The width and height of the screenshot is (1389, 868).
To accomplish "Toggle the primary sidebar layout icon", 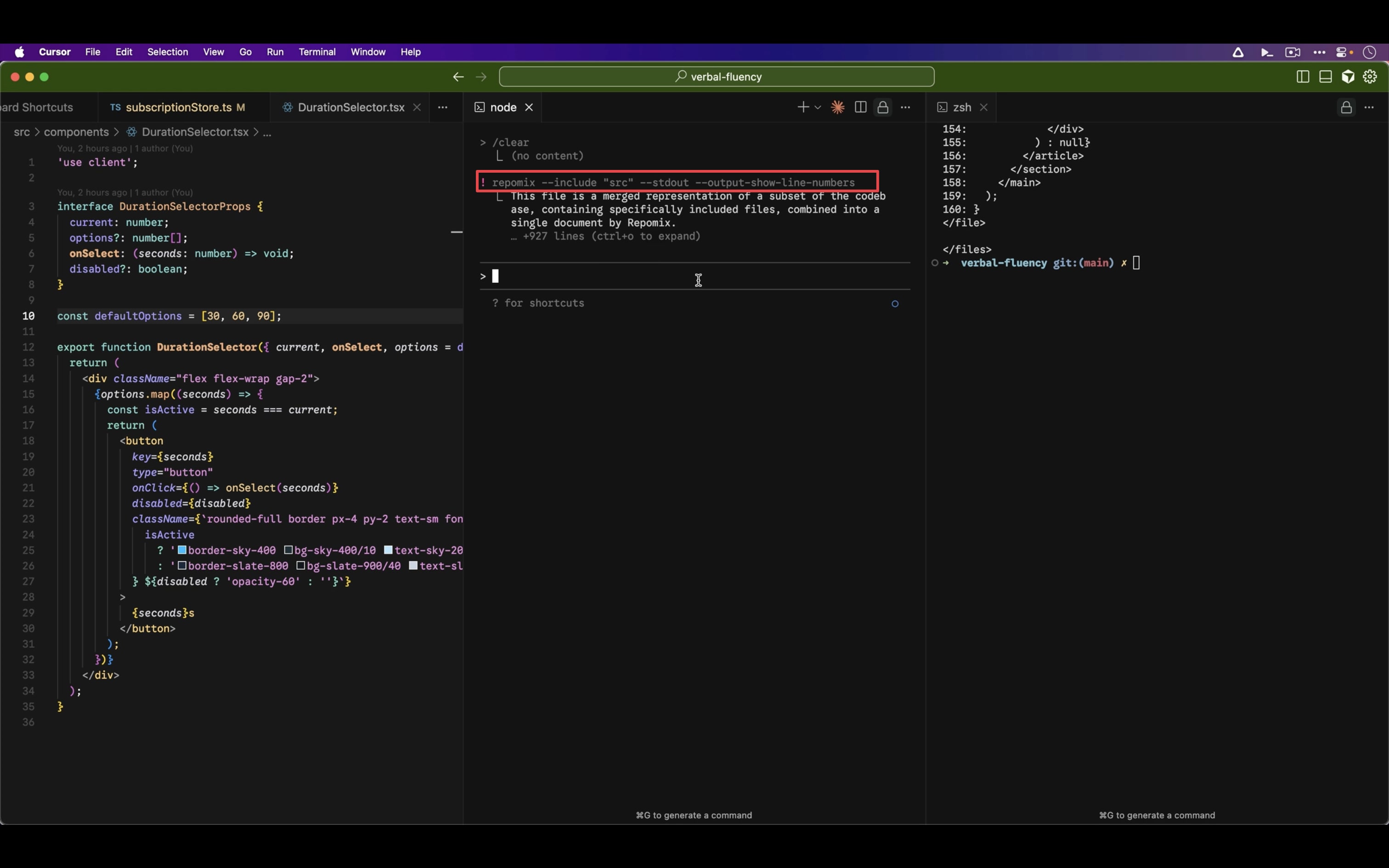I will [1303, 77].
